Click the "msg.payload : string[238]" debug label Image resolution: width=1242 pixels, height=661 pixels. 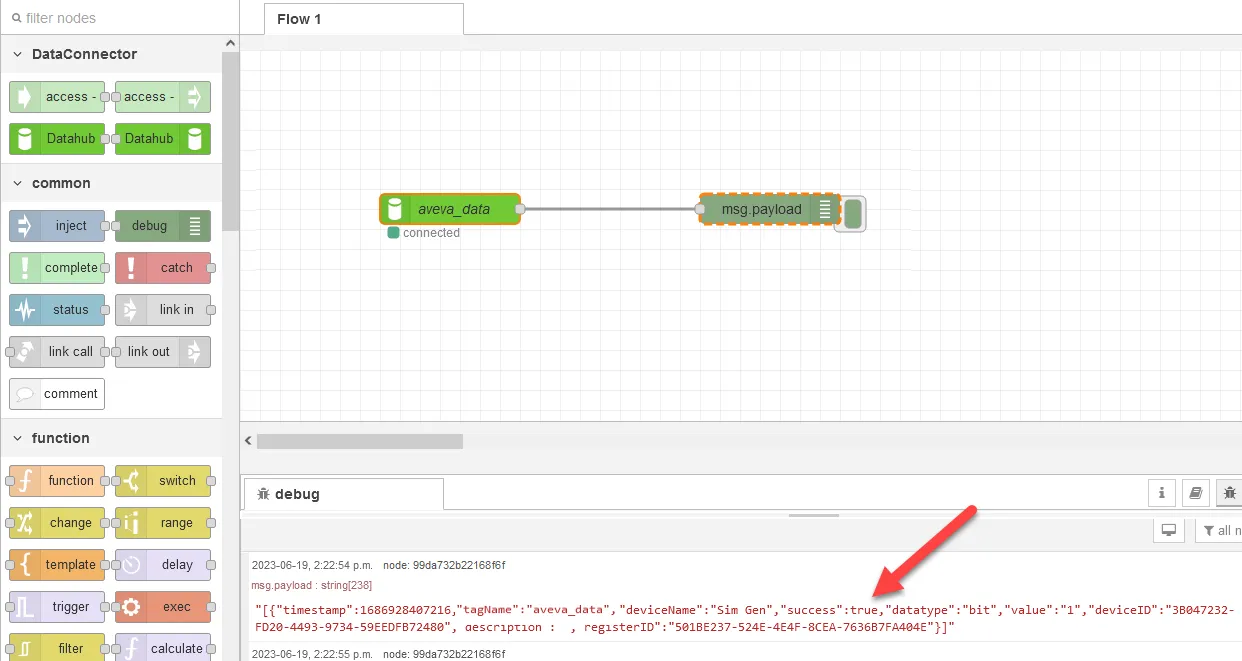coord(310,585)
